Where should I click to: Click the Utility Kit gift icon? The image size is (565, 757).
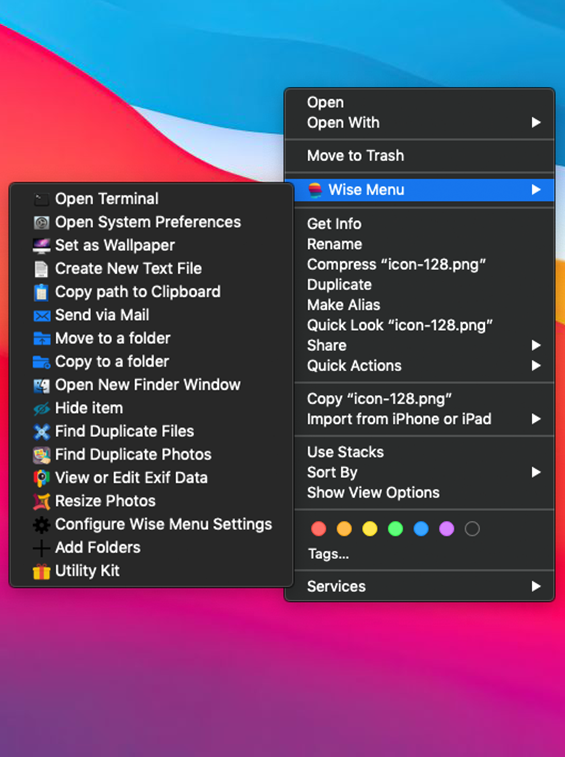point(42,571)
